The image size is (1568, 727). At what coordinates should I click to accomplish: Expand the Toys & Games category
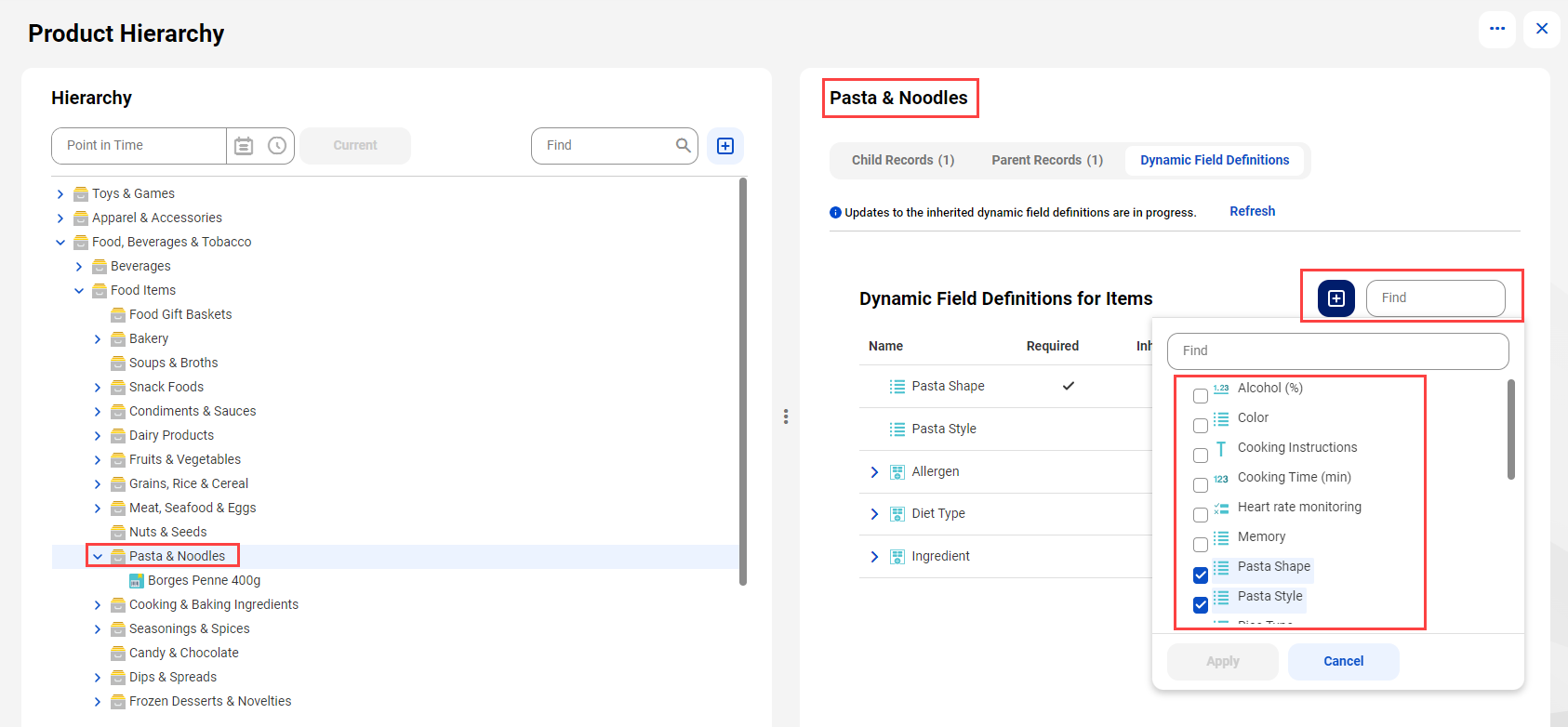click(60, 194)
